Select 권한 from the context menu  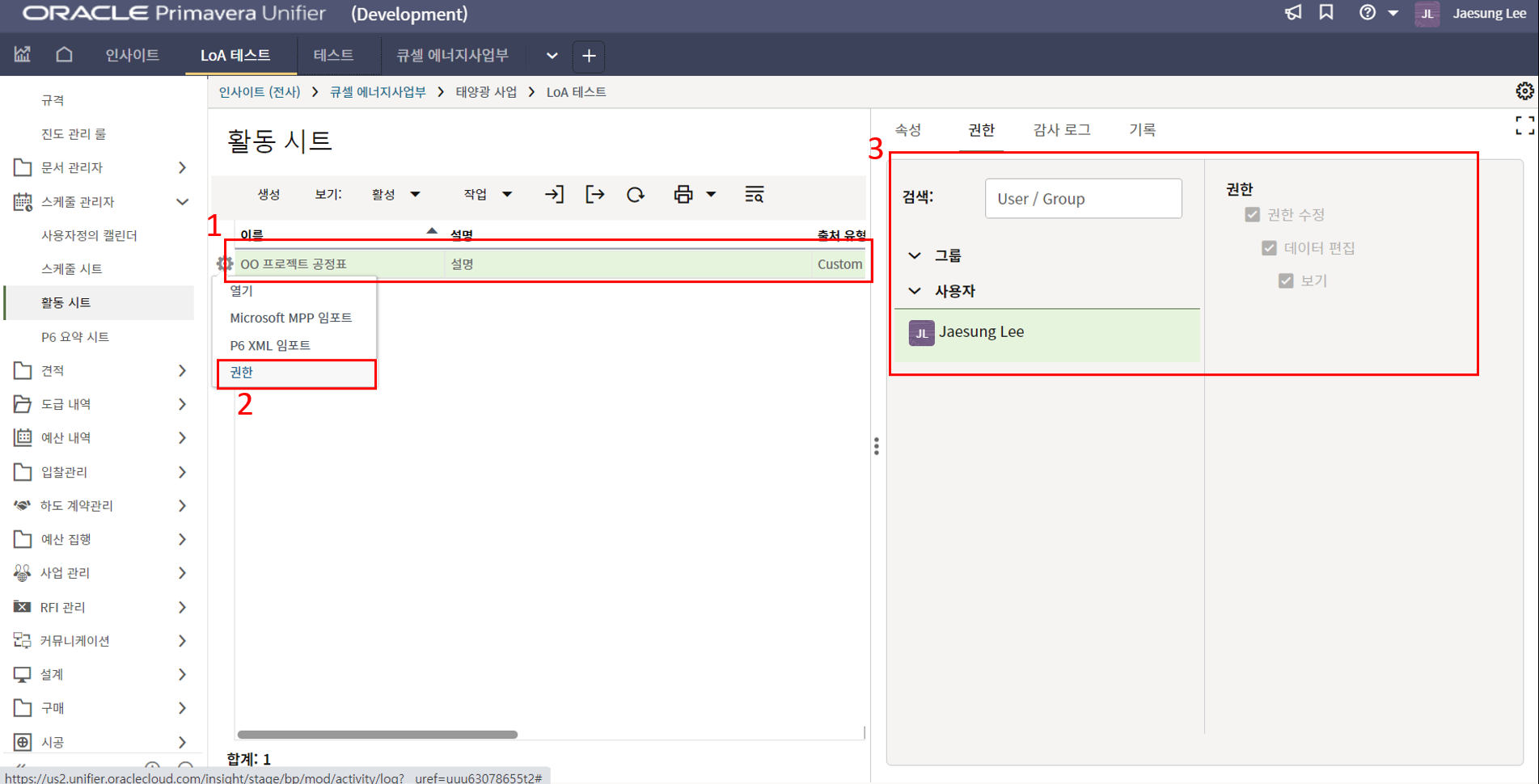pyautogui.click(x=242, y=373)
